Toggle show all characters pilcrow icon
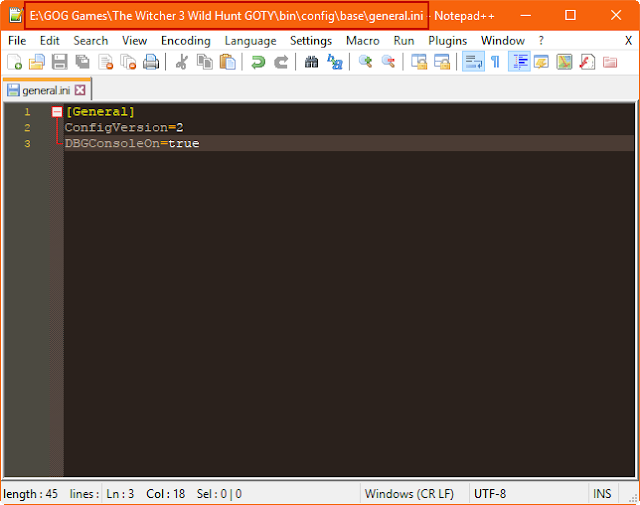The width and height of the screenshot is (640, 505). (496, 62)
